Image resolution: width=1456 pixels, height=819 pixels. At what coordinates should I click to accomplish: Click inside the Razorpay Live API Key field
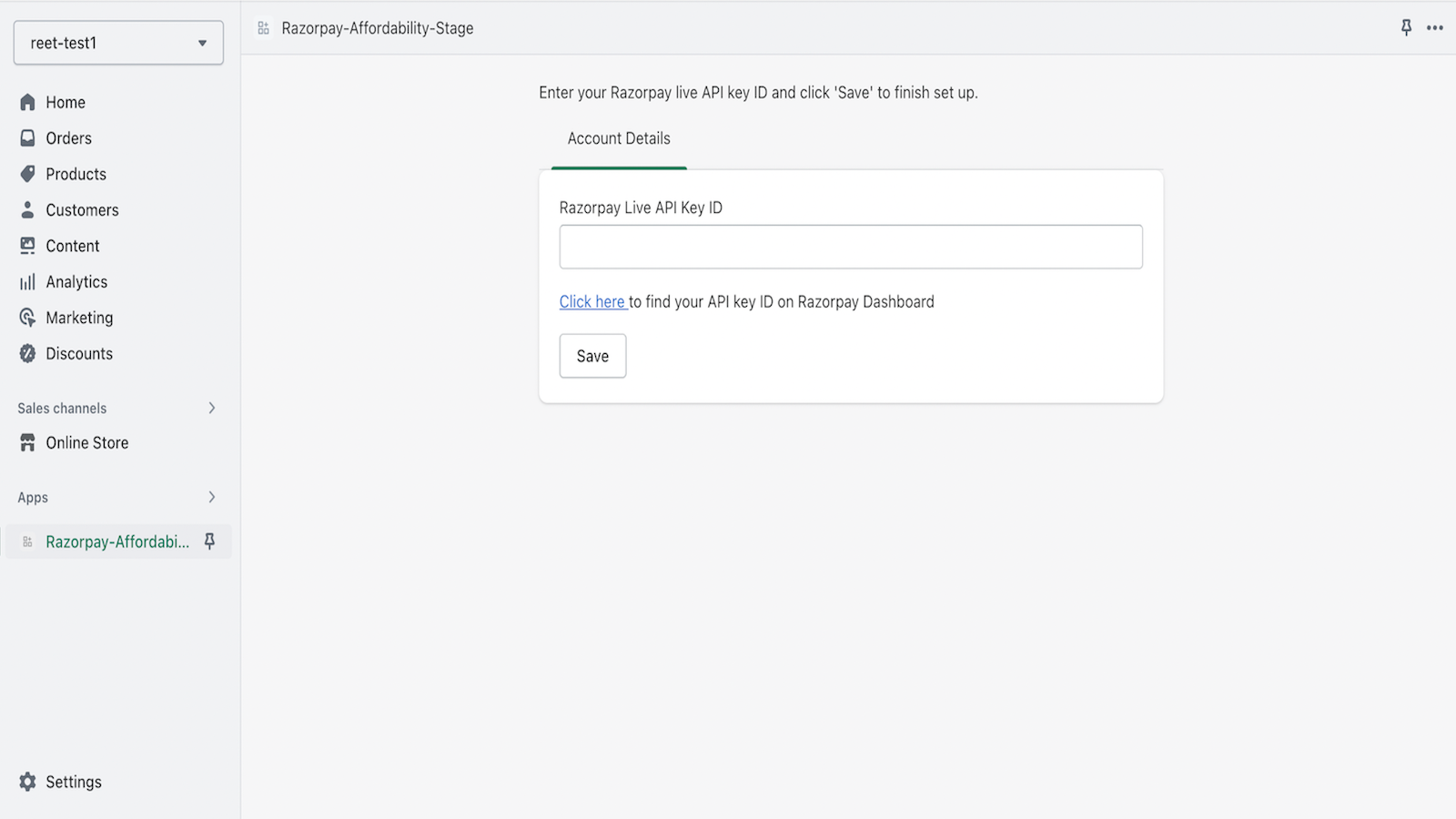pos(850,246)
